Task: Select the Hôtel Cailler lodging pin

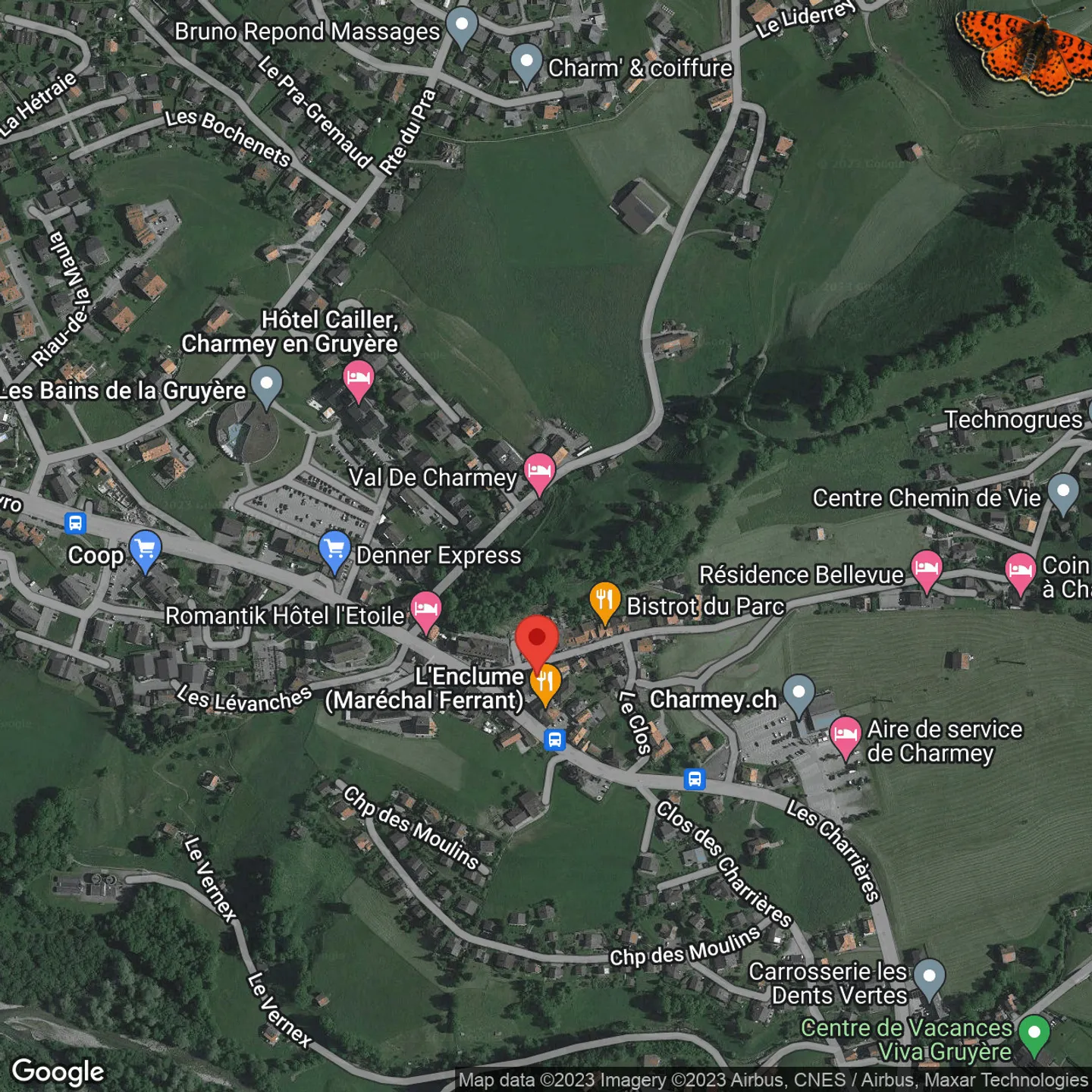Action: point(359,382)
